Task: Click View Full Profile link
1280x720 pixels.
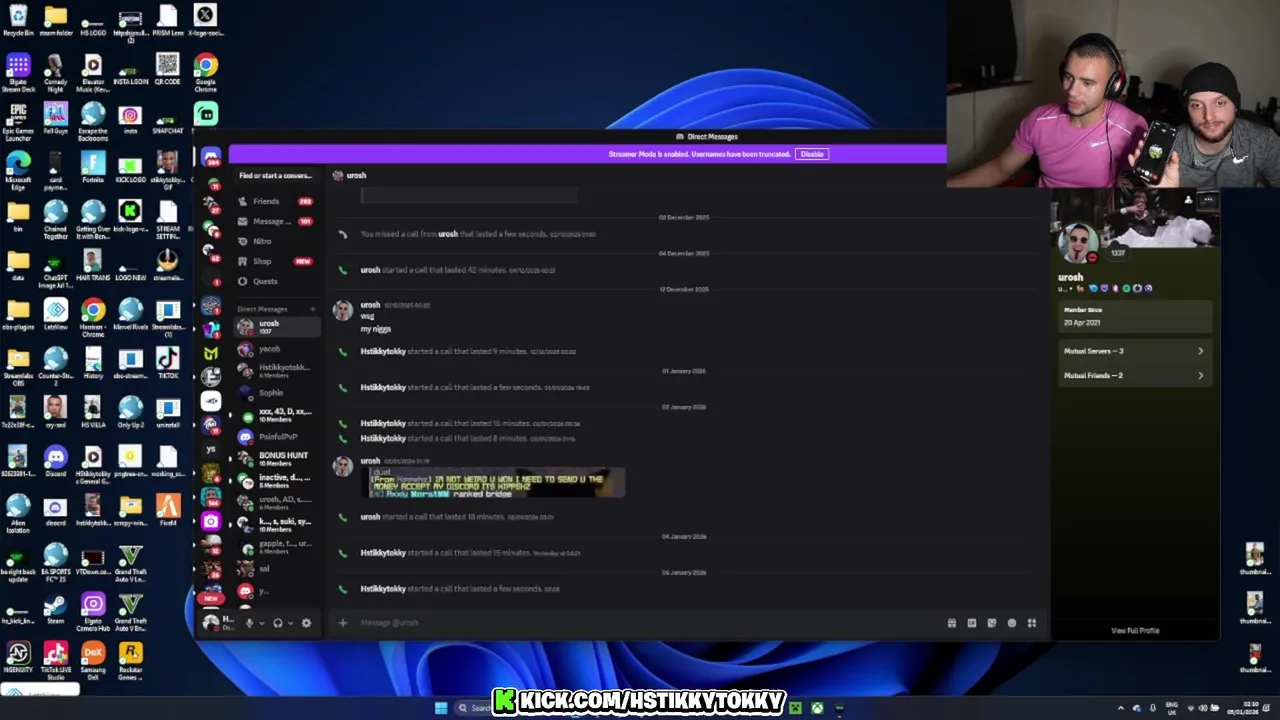Action: [x=1134, y=631]
